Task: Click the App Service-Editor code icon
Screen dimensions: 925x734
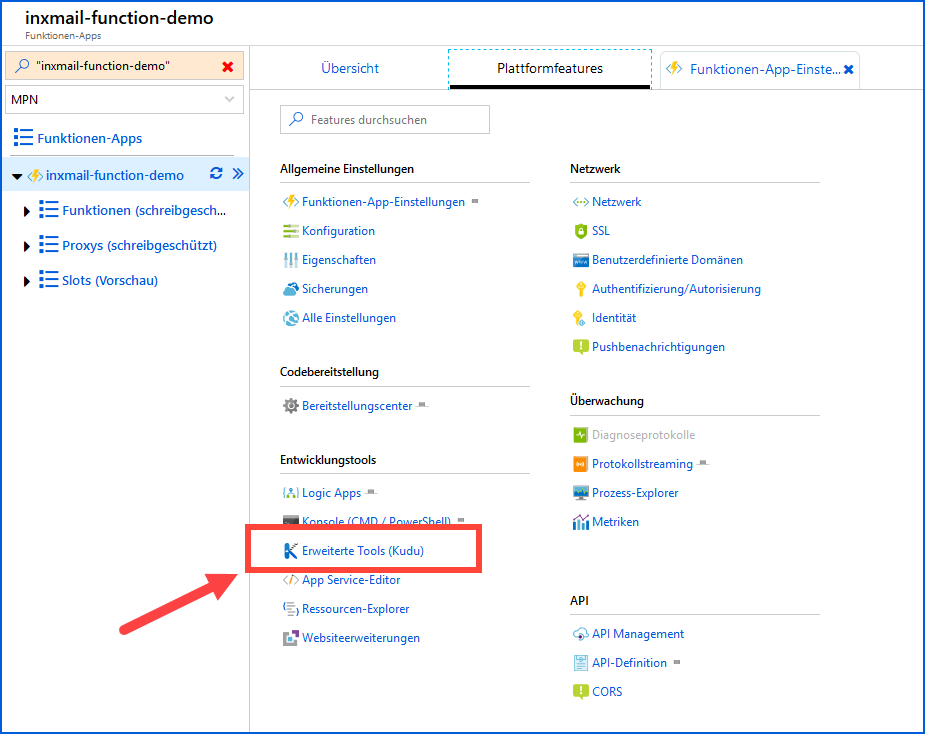Action: (290, 580)
